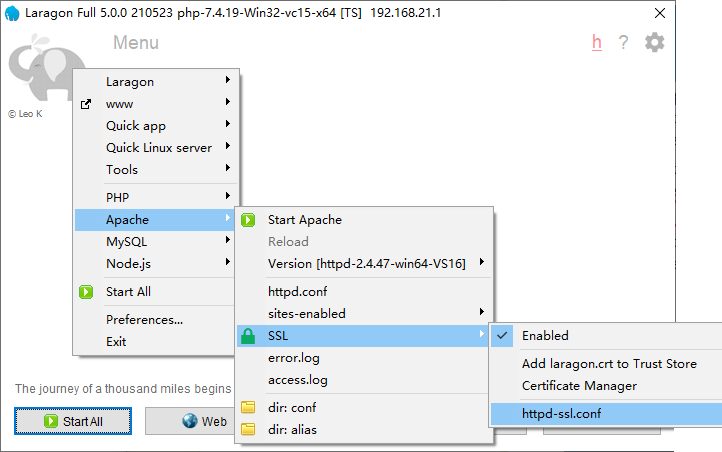Open the question mark help icon
The height and width of the screenshot is (452, 722).
pos(623,42)
